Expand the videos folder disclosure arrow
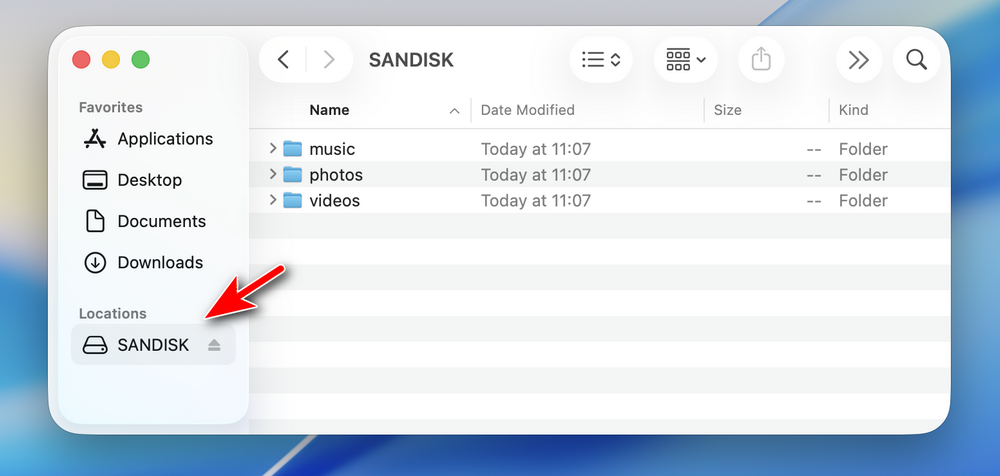This screenshot has width=1000, height=476. [273, 201]
